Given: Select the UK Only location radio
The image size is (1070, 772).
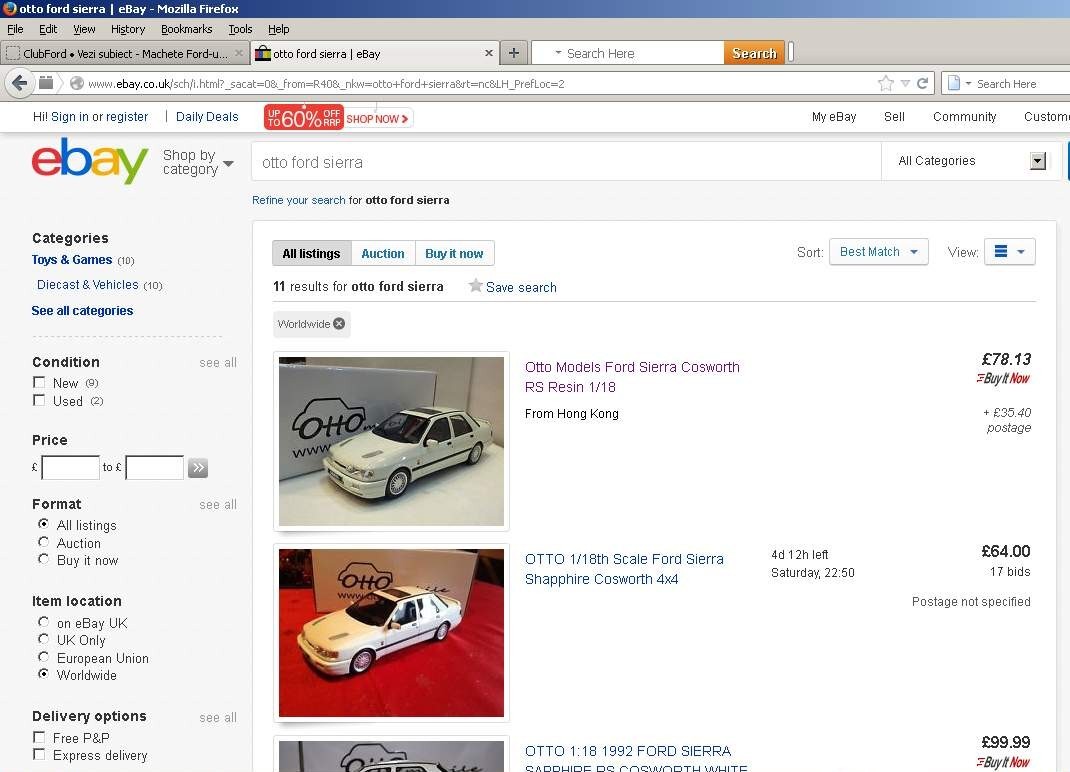Looking at the screenshot, I should [44, 639].
